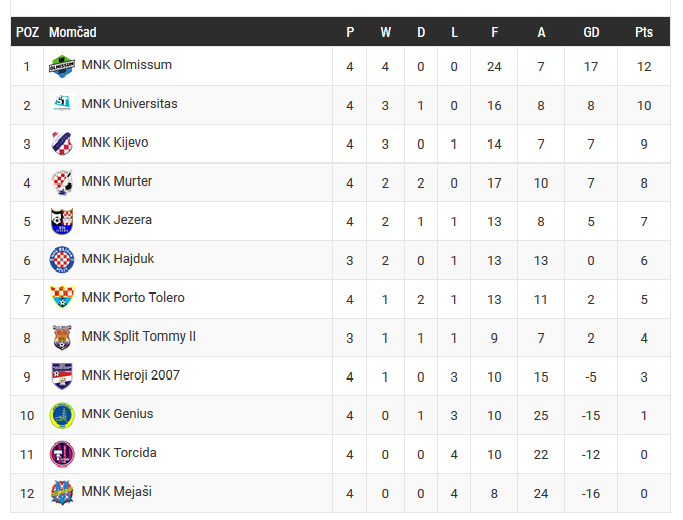The width and height of the screenshot is (683, 520).
Task: Click the MNK Porto Tolero badge
Action: 62,298
